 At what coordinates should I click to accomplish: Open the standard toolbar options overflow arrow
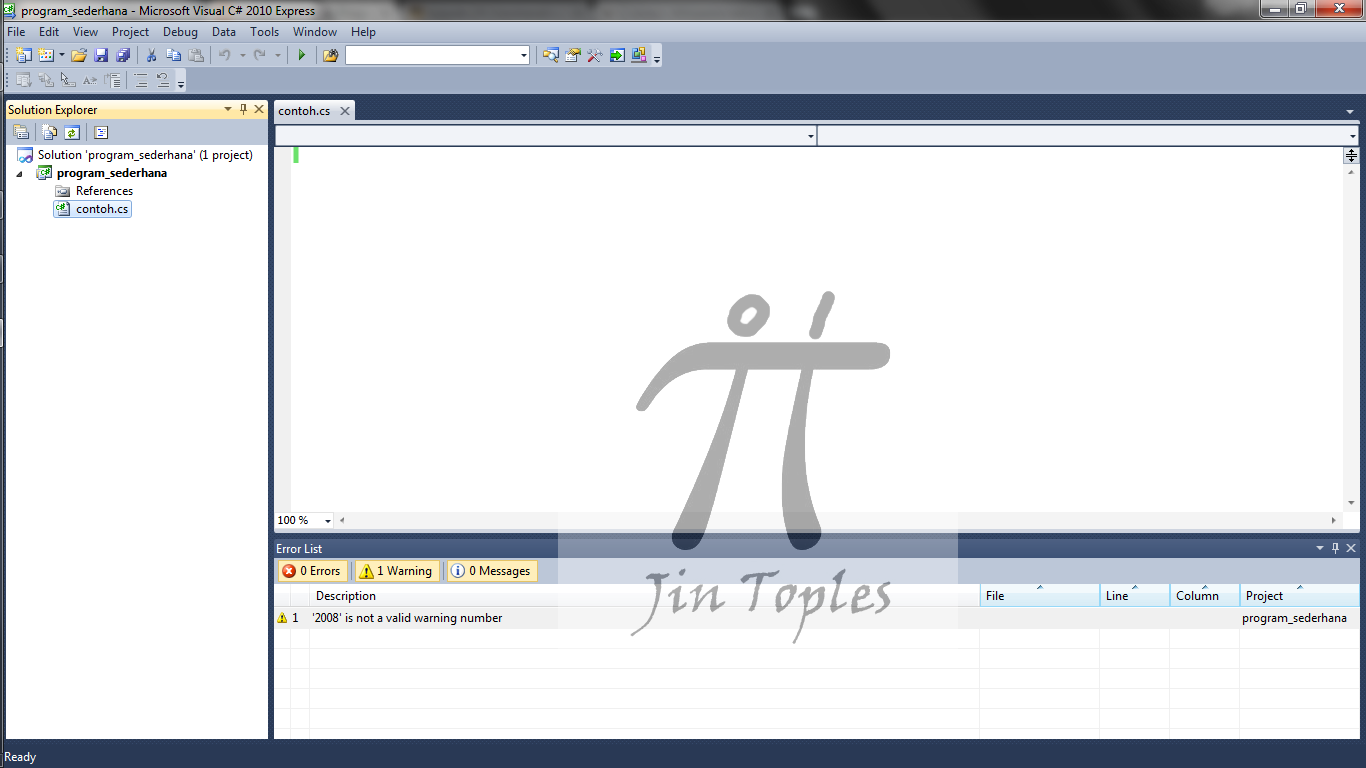(657, 57)
